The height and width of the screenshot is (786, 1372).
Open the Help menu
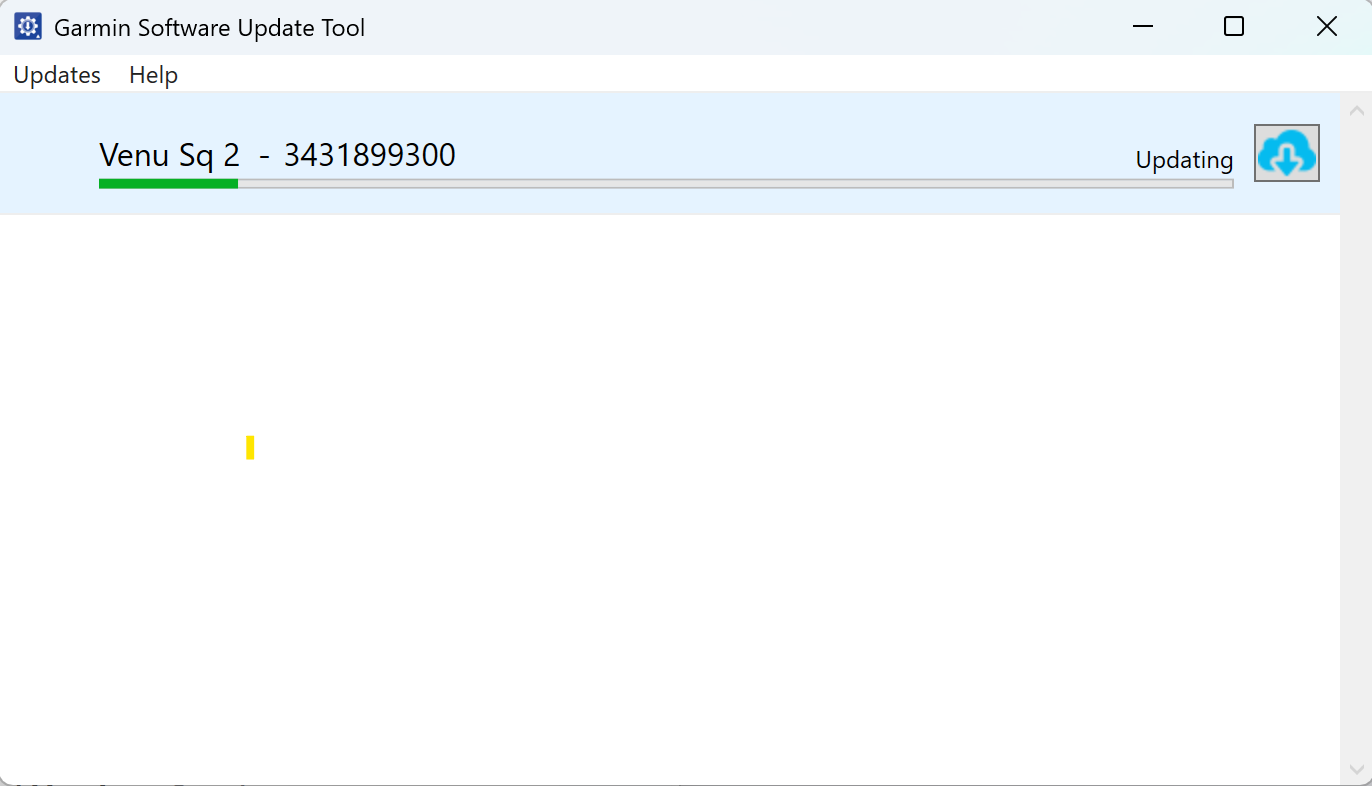point(153,74)
